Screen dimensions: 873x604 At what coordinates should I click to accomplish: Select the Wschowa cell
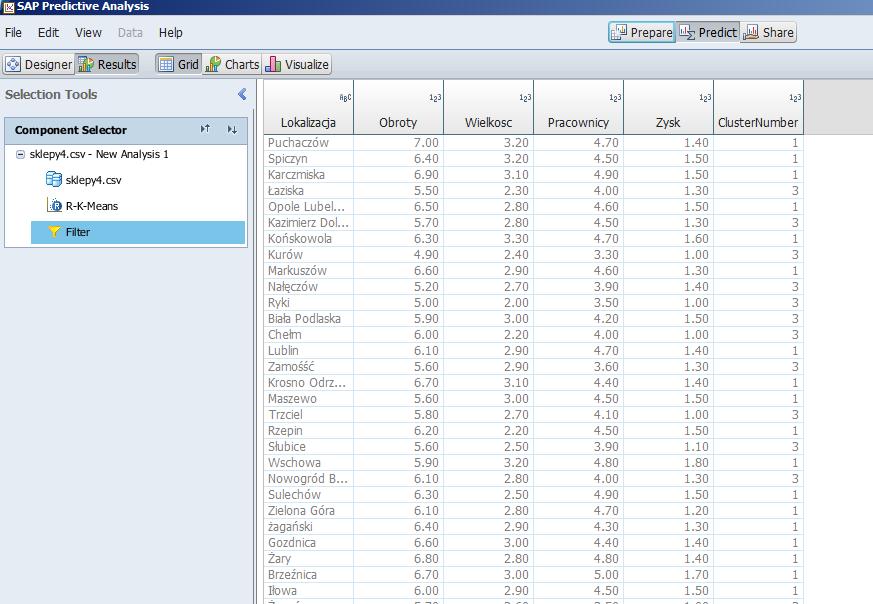click(x=308, y=463)
